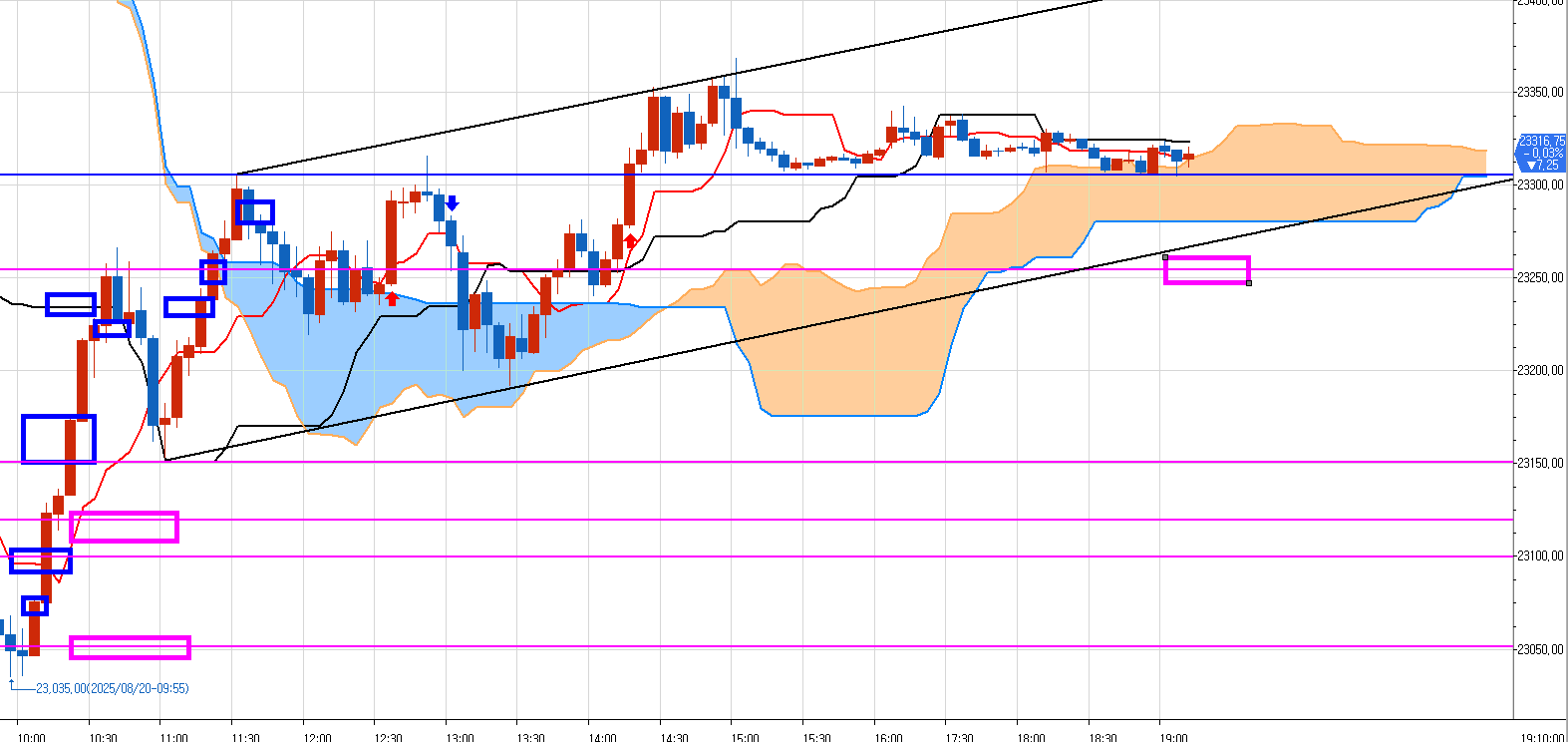Click the 23100.00 price axis label
Image resolution: width=1568 pixels, height=742 pixels.
click(1540, 556)
